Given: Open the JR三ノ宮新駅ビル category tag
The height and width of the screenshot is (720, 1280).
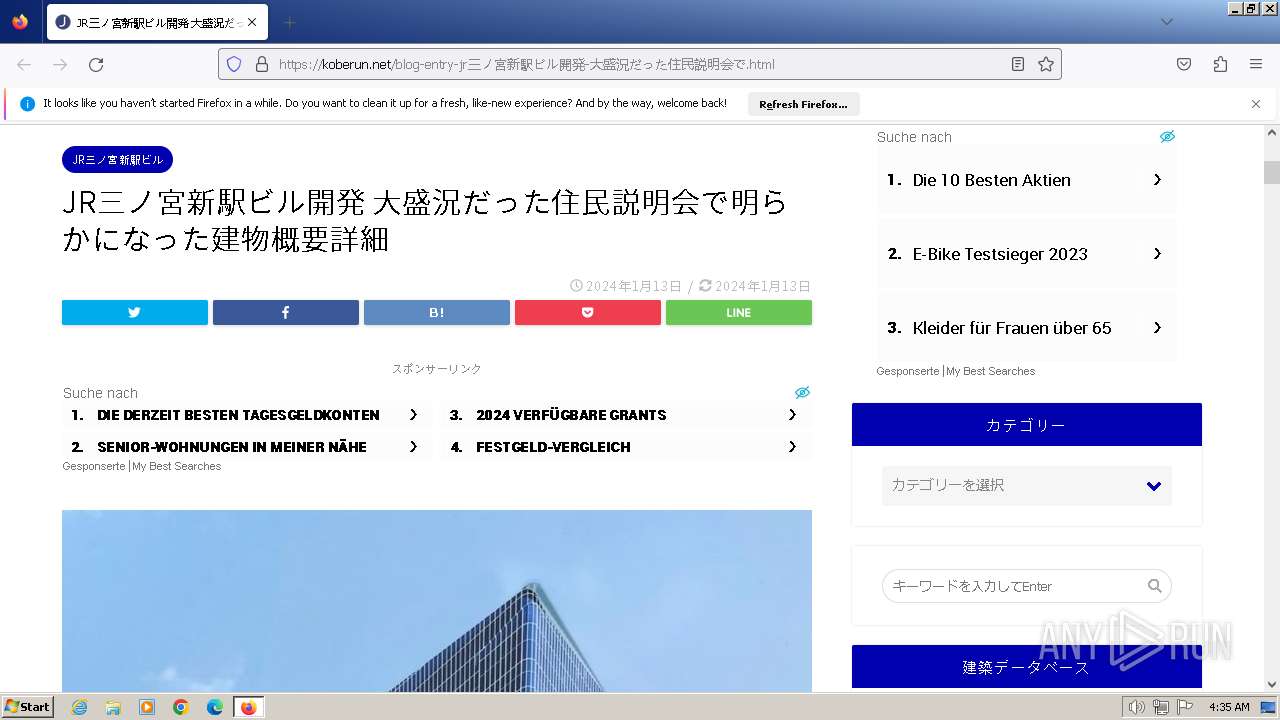Looking at the screenshot, I should (117, 160).
